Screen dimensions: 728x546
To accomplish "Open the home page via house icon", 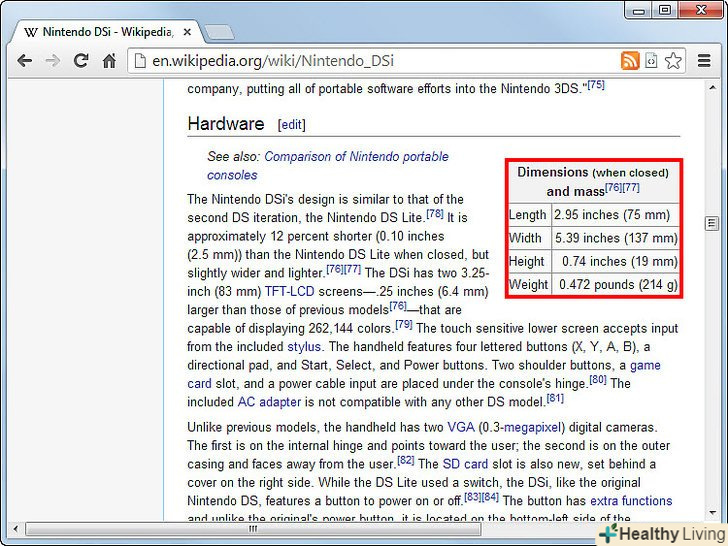I will 109,61.
